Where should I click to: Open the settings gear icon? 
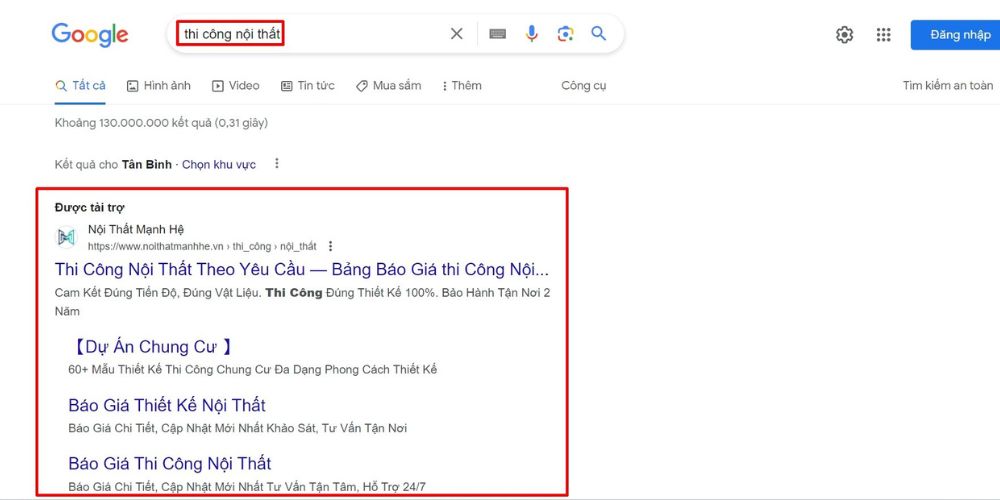pyautogui.click(x=844, y=34)
